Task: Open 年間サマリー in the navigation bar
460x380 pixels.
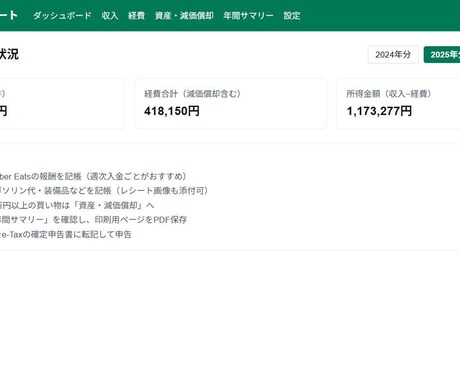Action: 248,16
